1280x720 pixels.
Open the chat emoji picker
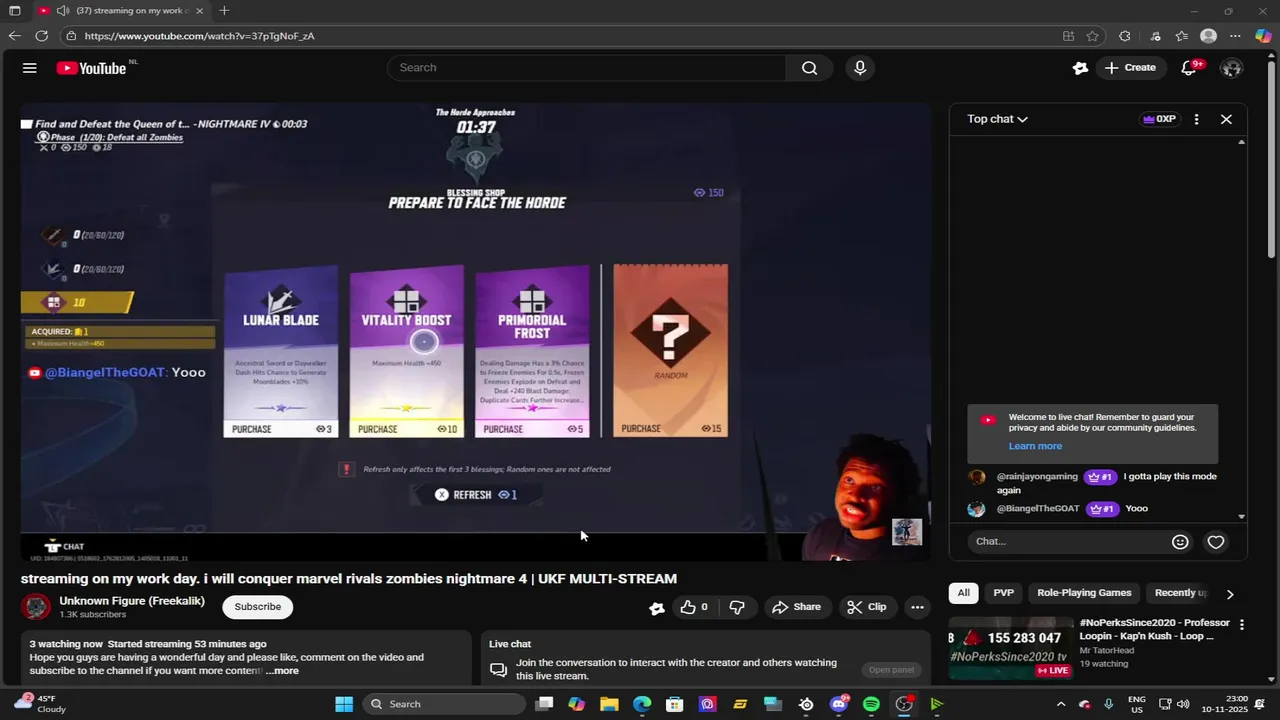click(x=1180, y=542)
